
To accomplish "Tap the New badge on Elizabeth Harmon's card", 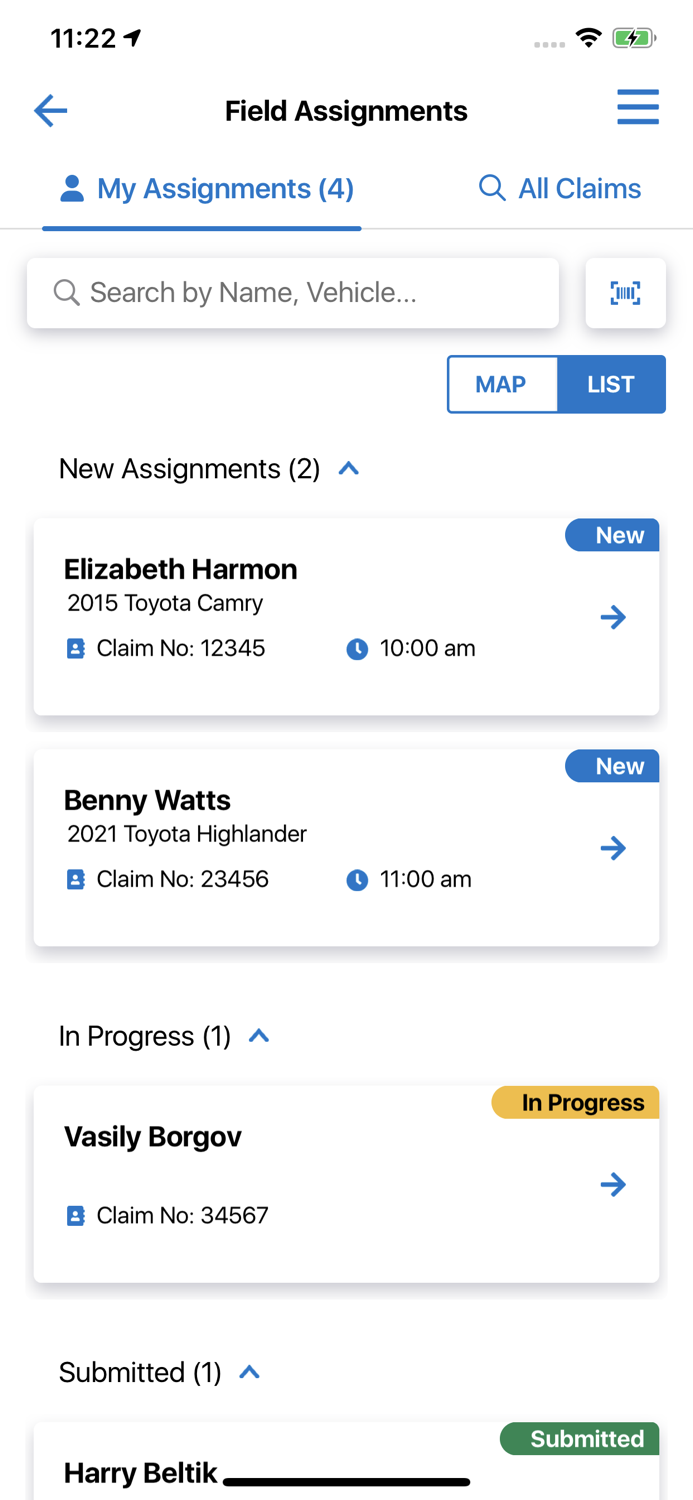I will click(612, 535).
